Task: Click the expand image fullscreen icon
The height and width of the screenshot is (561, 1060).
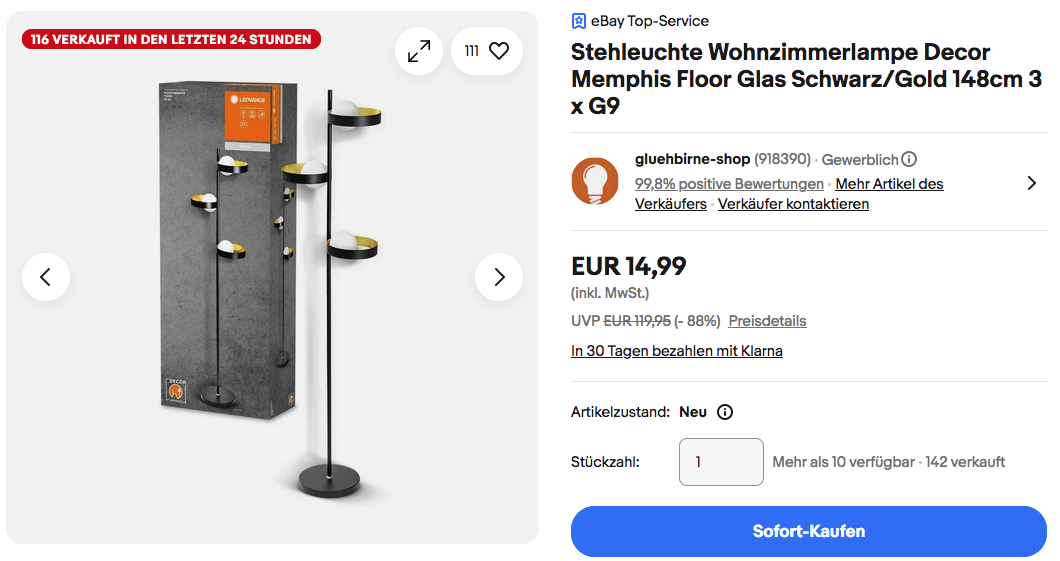Action: tap(419, 50)
